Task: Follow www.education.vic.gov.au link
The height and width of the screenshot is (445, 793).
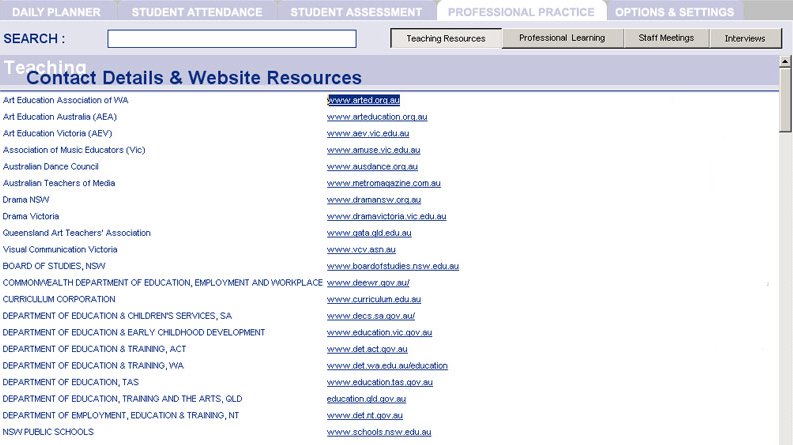Action: [379, 333]
